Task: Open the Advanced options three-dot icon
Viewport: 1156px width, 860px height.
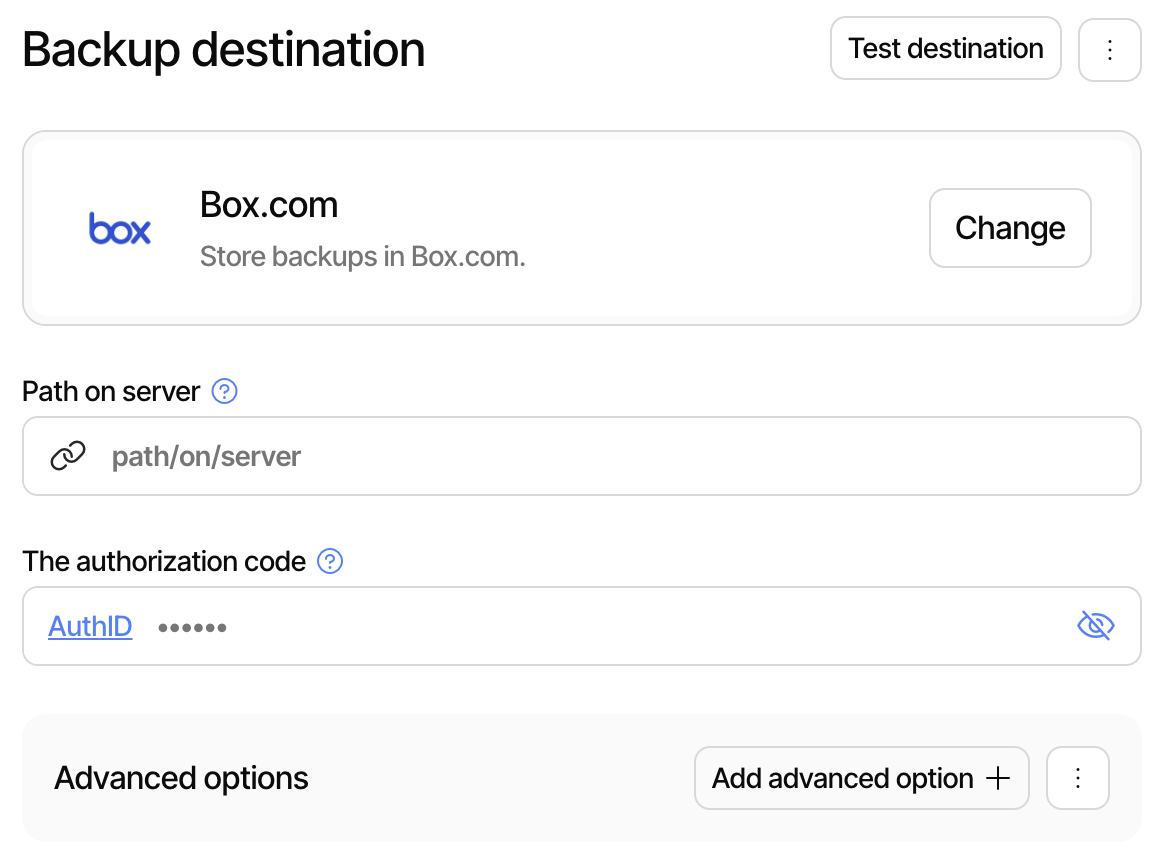Action: [x=1078, y=778]
